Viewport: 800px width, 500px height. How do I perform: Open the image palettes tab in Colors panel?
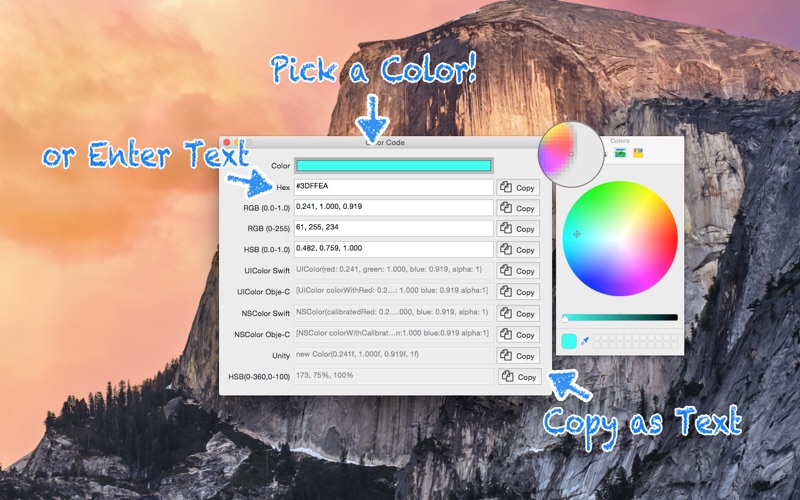(x=620, y=153)
